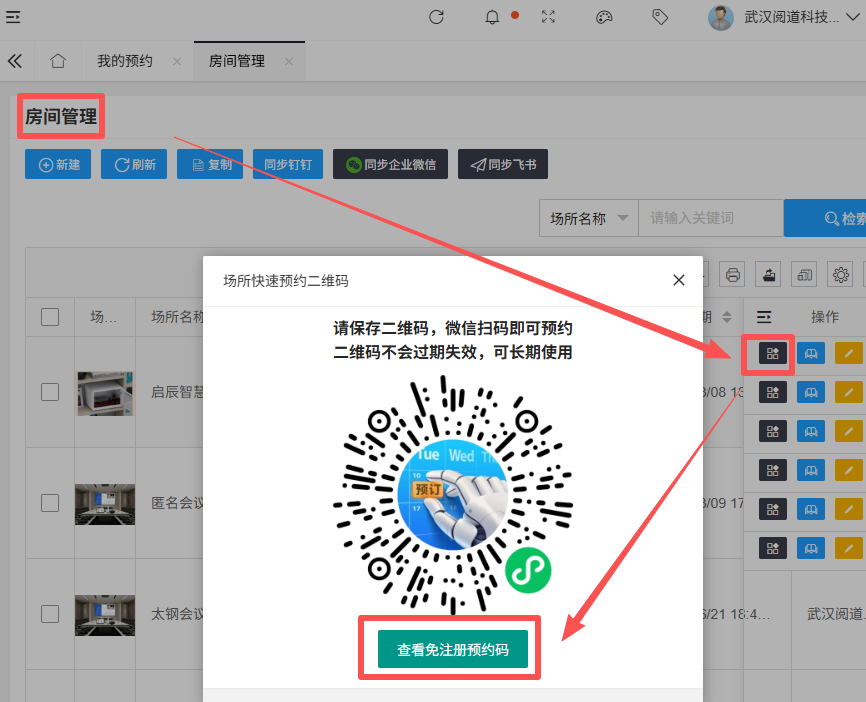The width and height of the screenshot is (866, 702).
Task: Tick the checkbox for 太钢会议 row
Action: click(50, 613)
